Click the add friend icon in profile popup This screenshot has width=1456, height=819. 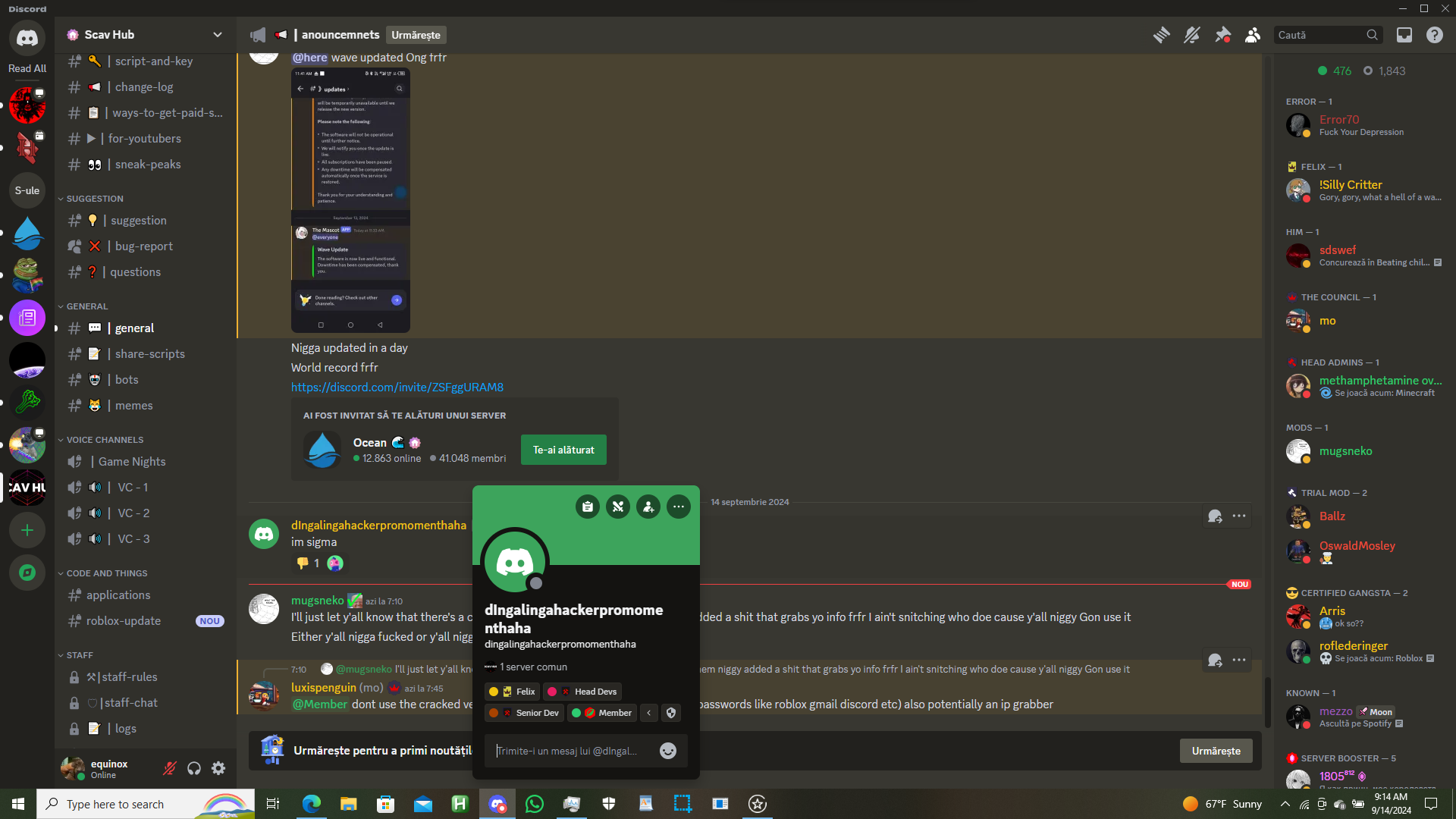648,507
